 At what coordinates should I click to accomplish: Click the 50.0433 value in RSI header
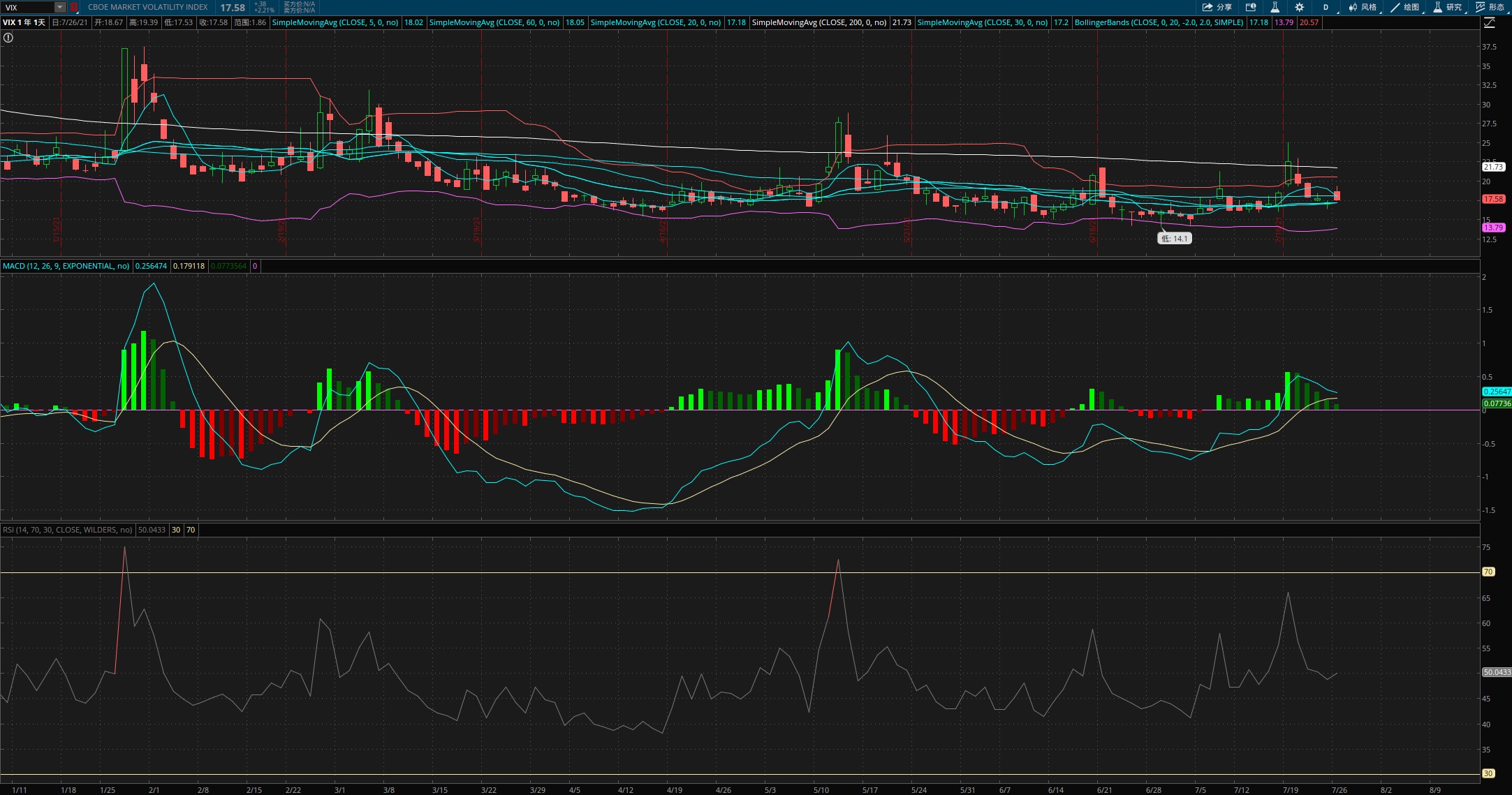pos(152,530)
